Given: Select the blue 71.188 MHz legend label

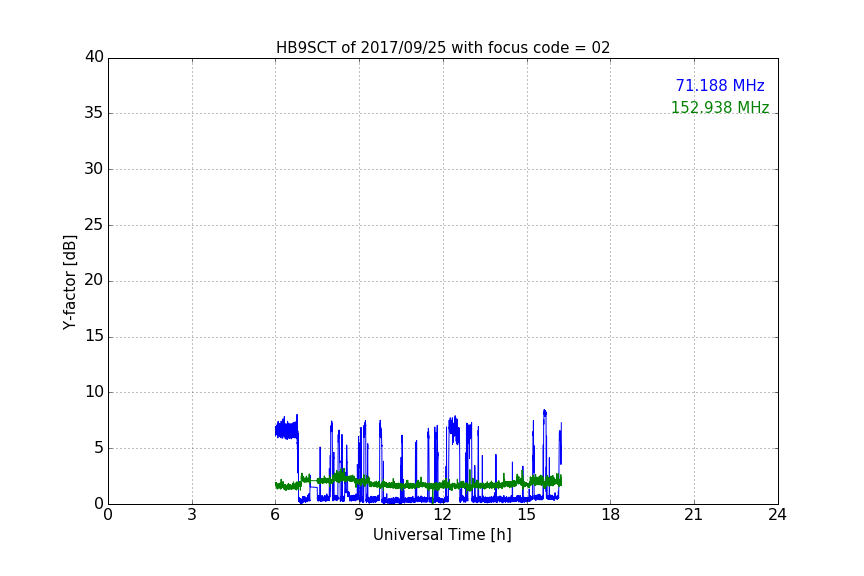Looking at the screenshot, I should 720,86.
